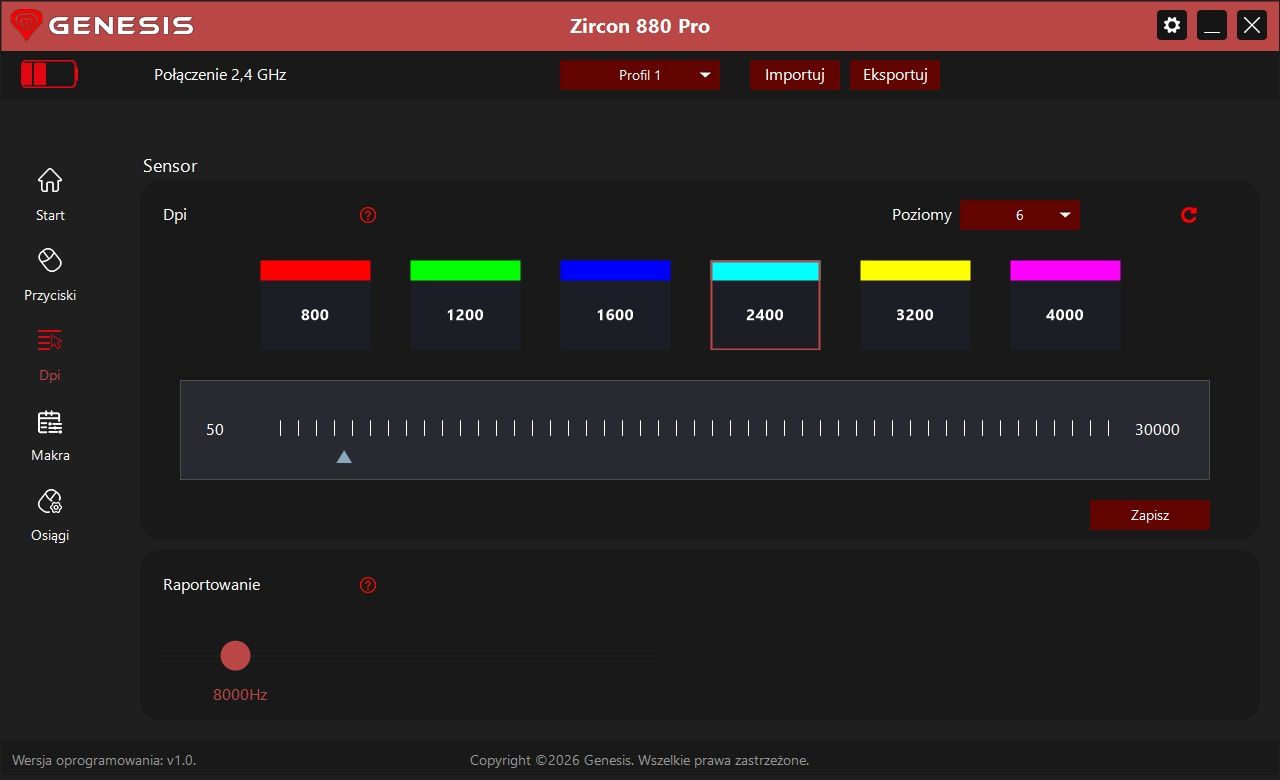Click the Połączenie 2,4 GHz status text
Screen dimensions: 1280x780
pos(220,75)
